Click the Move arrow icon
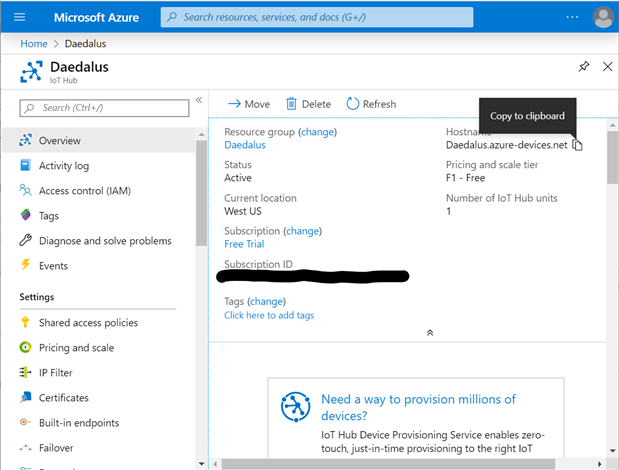 click(234, 104)
